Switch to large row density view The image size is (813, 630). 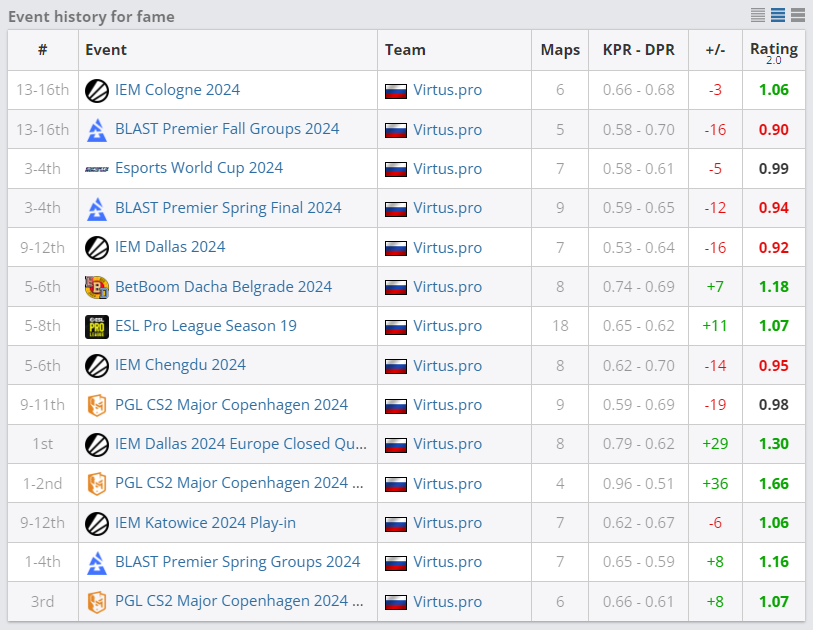pos(798,15)
